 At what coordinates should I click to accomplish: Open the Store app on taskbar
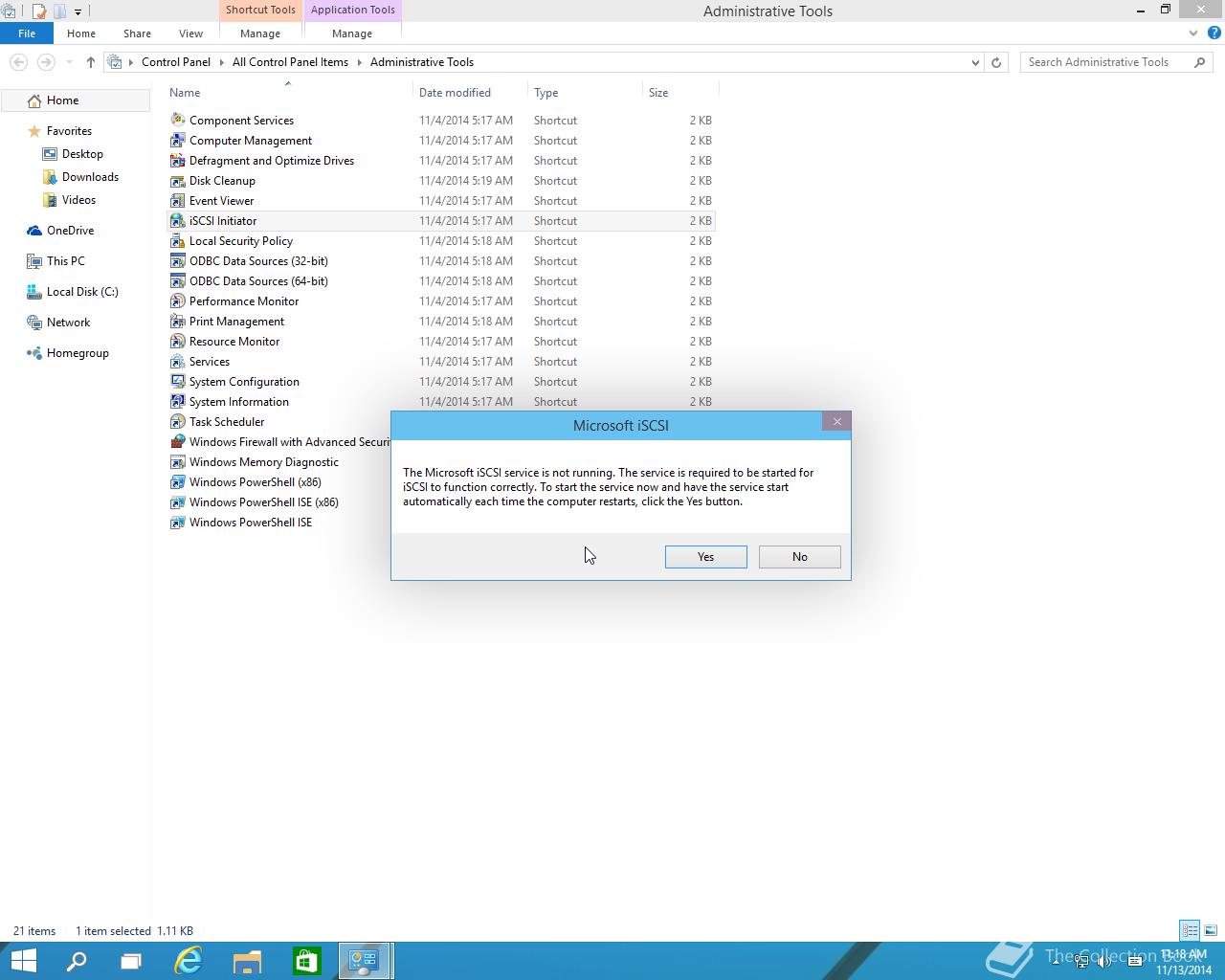[x=306, y=961]
